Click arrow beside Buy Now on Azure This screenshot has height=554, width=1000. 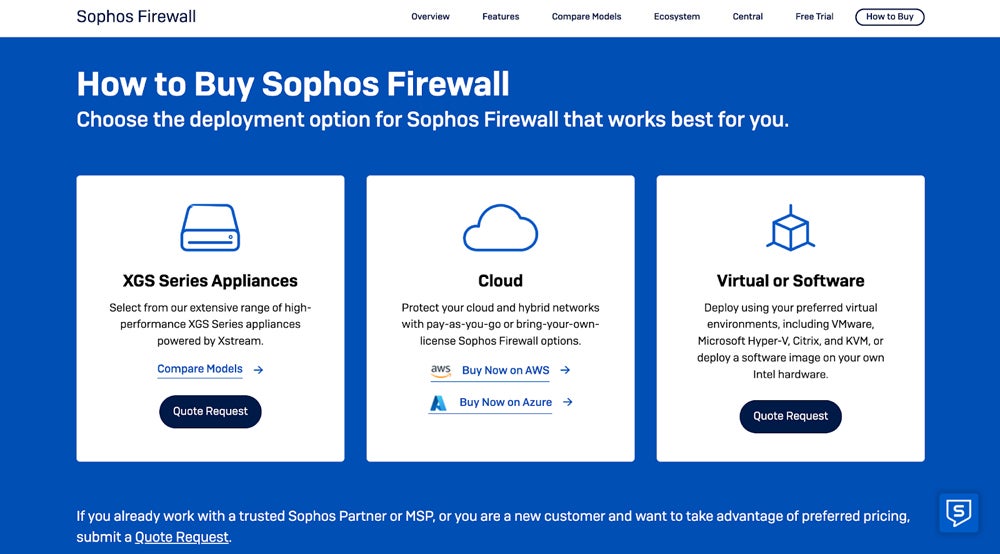click(568, 402)
